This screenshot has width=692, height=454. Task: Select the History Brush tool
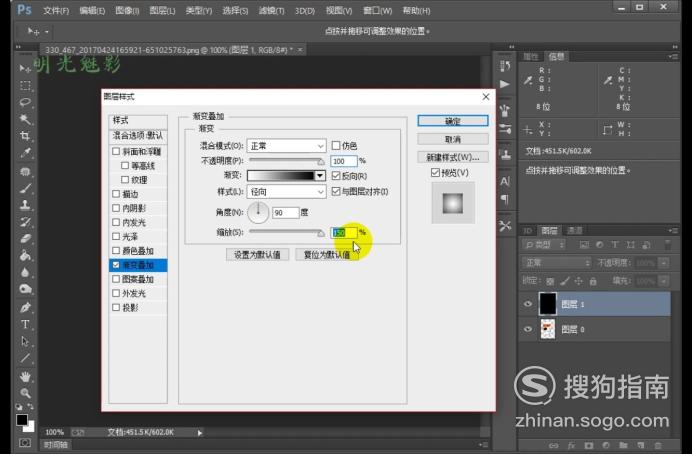point(25,221)
